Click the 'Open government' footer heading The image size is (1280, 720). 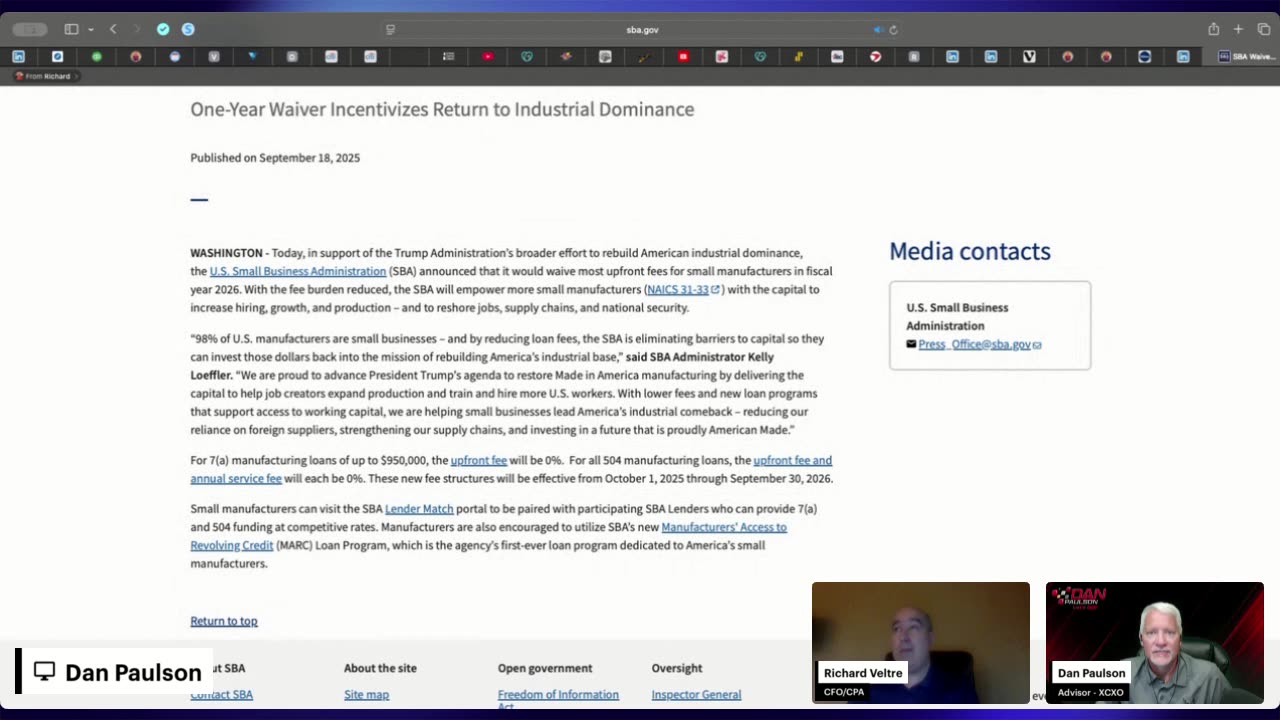[545, 668]
